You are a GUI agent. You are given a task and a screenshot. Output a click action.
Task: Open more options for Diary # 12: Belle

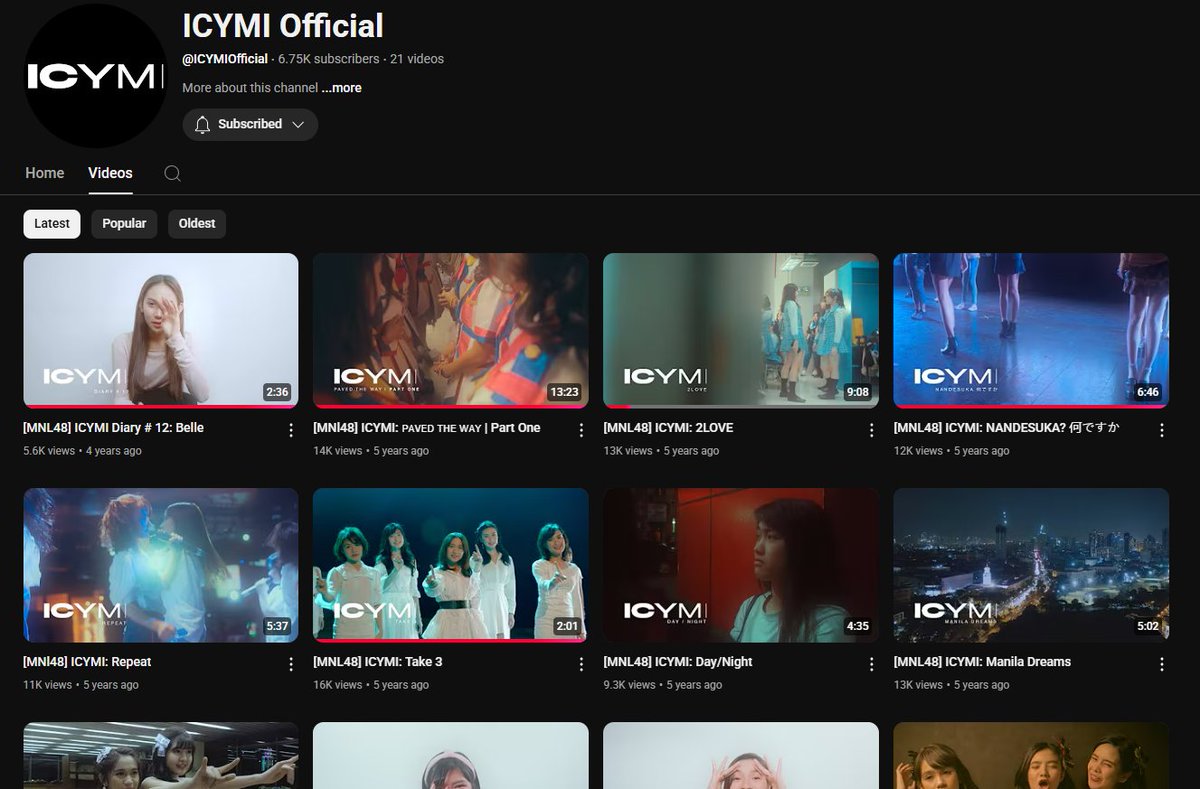(291, 430)
